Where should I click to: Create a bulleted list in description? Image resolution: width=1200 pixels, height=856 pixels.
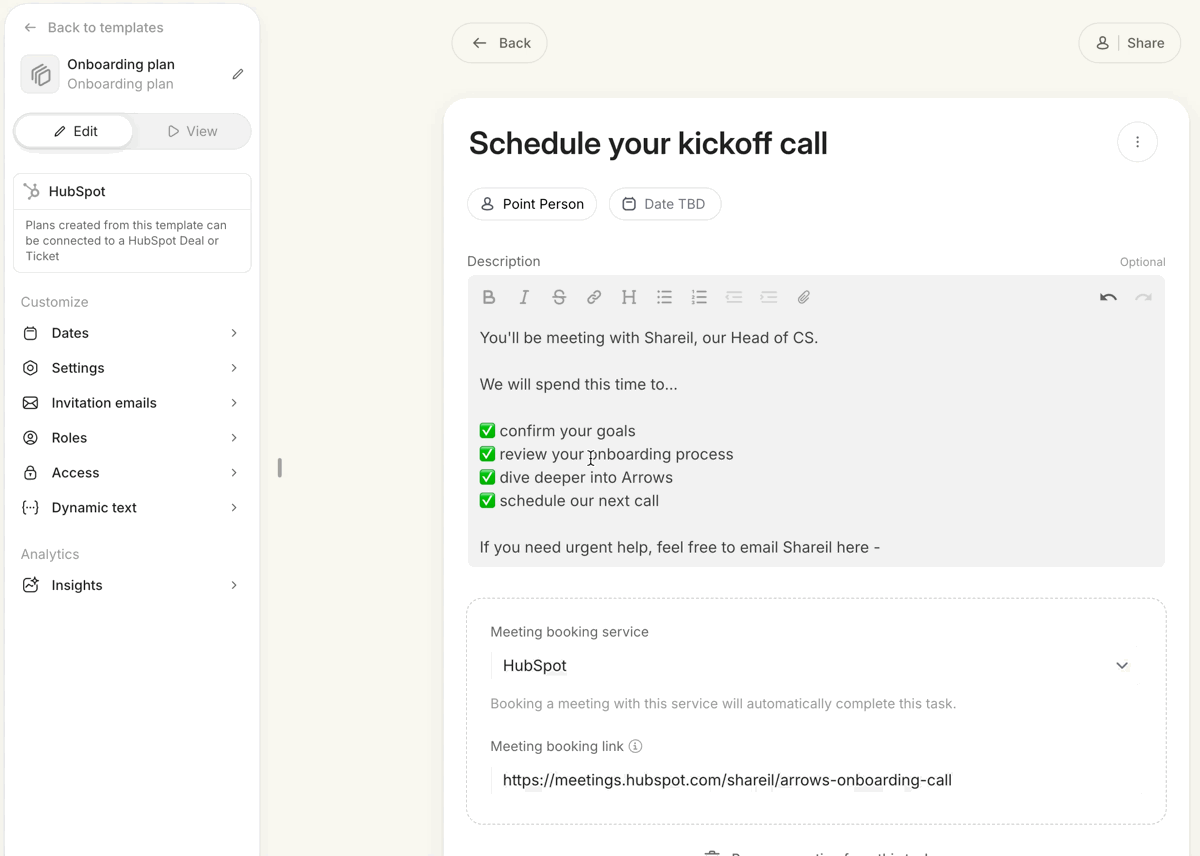(x=664, y=297)
